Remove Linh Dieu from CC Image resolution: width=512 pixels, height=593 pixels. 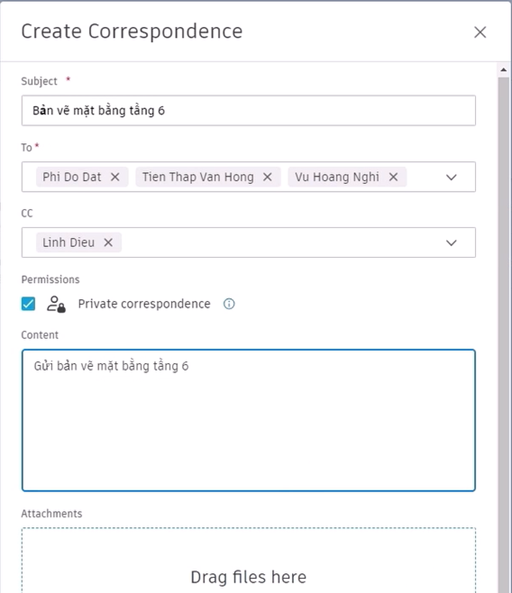click(x=108, y=242)
